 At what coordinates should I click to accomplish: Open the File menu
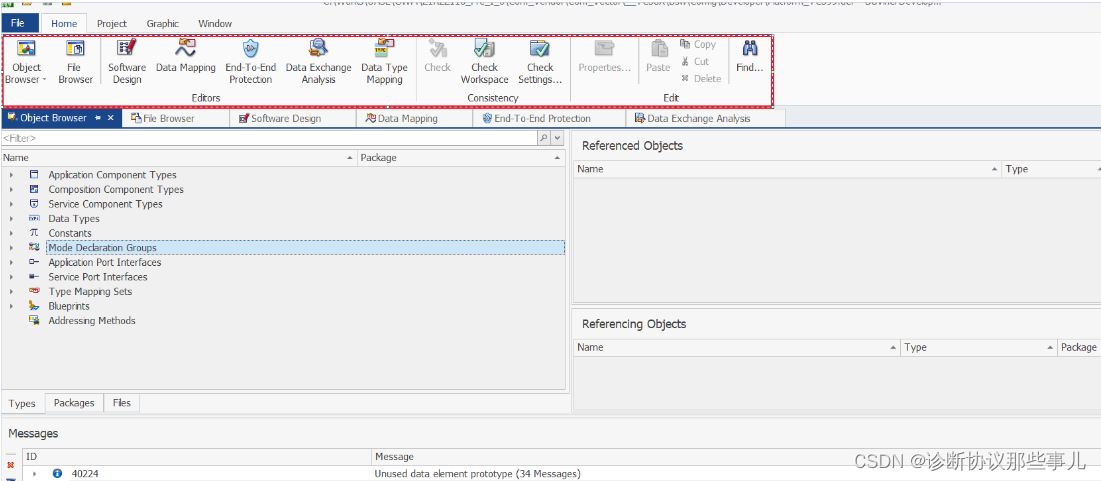tap(18, 23)
